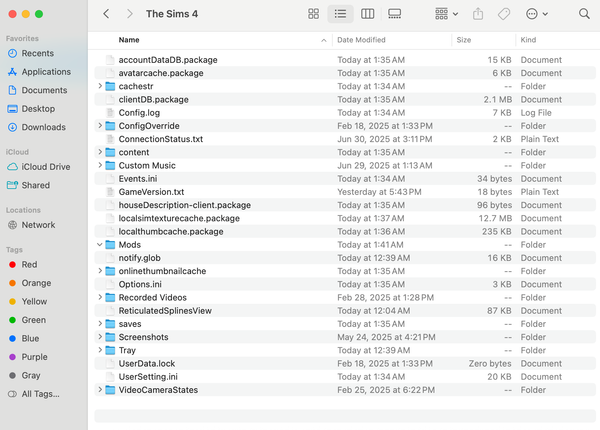Expand the saves folder
The width and height of the screenshot is (600, 430).
pyautogui.click(x=100, y=324)
